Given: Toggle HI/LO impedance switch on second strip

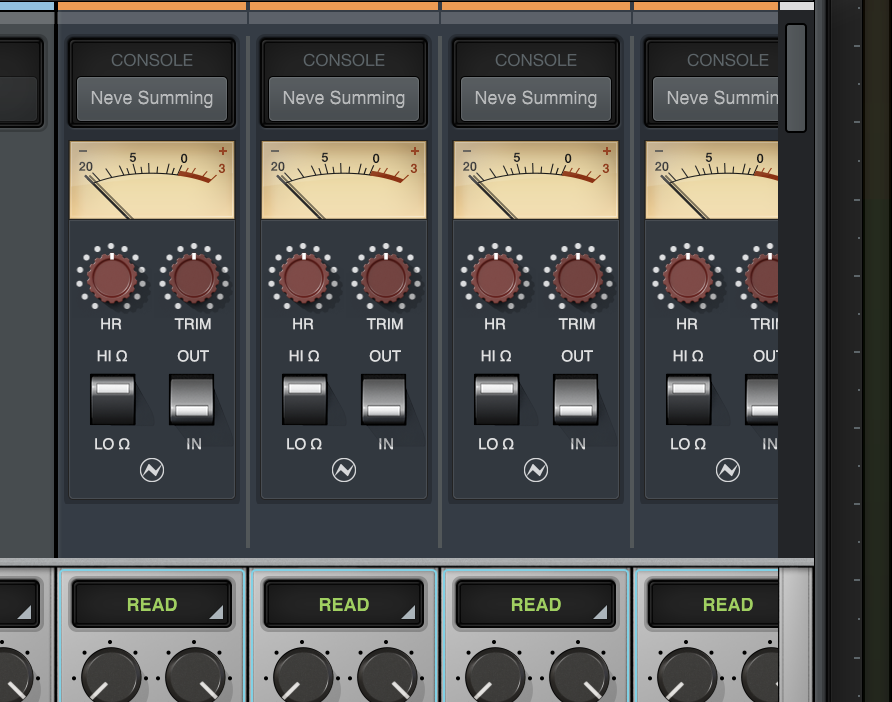Looking at the screenshot, I should pos(305,399).
